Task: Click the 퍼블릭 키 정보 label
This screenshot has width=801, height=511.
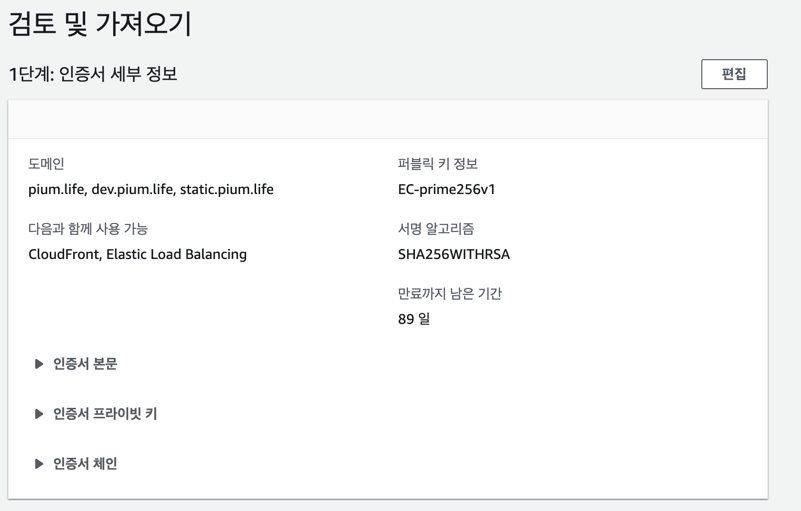Action: click(437, 164)
